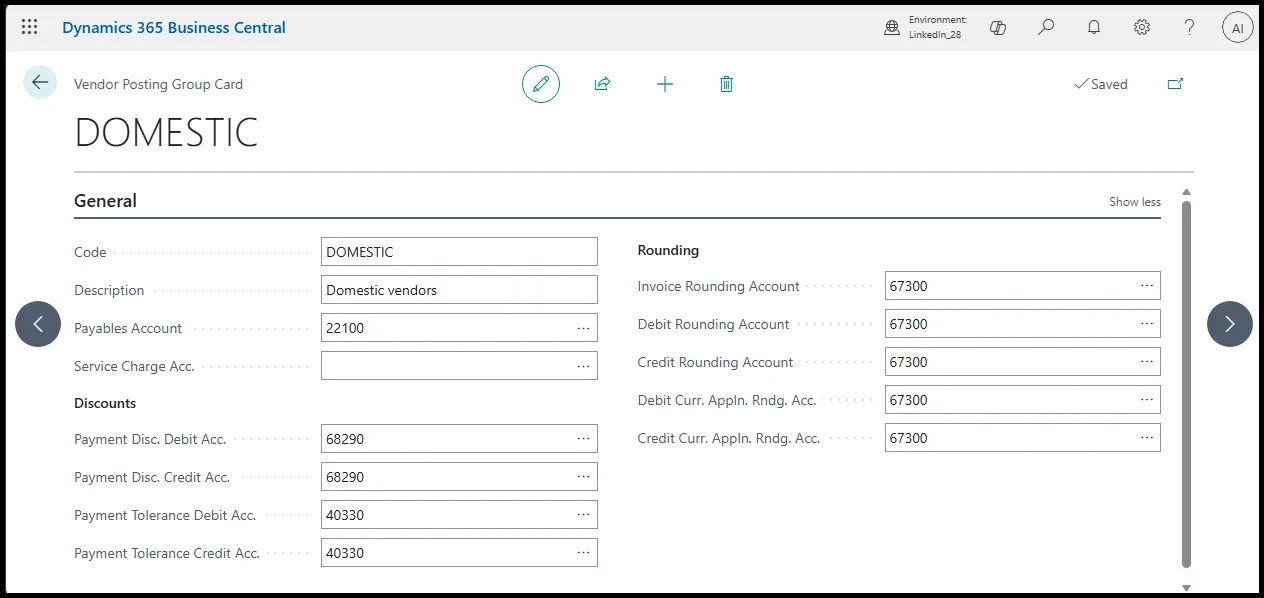Click the vertical scrollbar thumb
Screen dimensions: 1264x598
tap(1186, 385)
